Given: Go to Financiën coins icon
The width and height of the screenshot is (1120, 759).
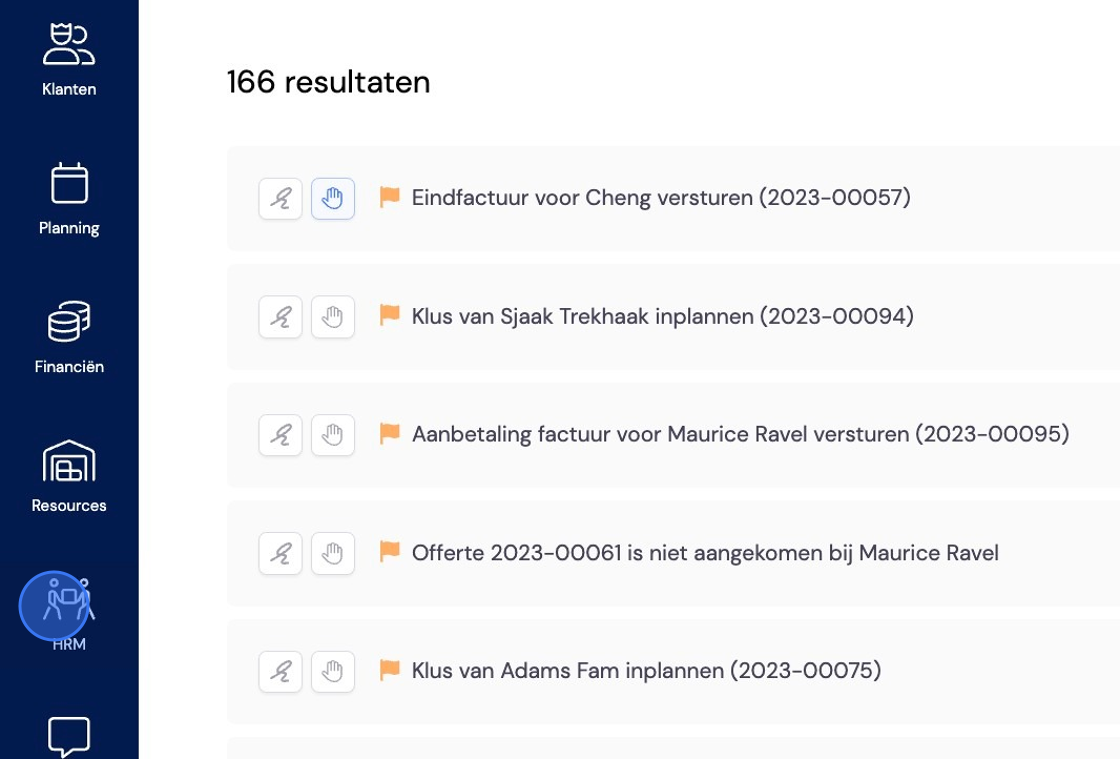Looking at the screenshot, I should point(69,321).
